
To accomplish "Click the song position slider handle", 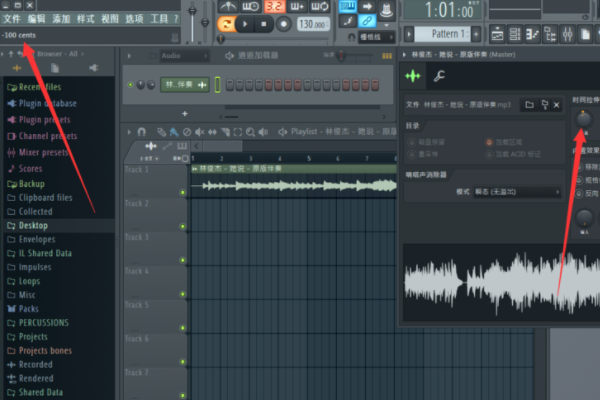I will (221, 39).
